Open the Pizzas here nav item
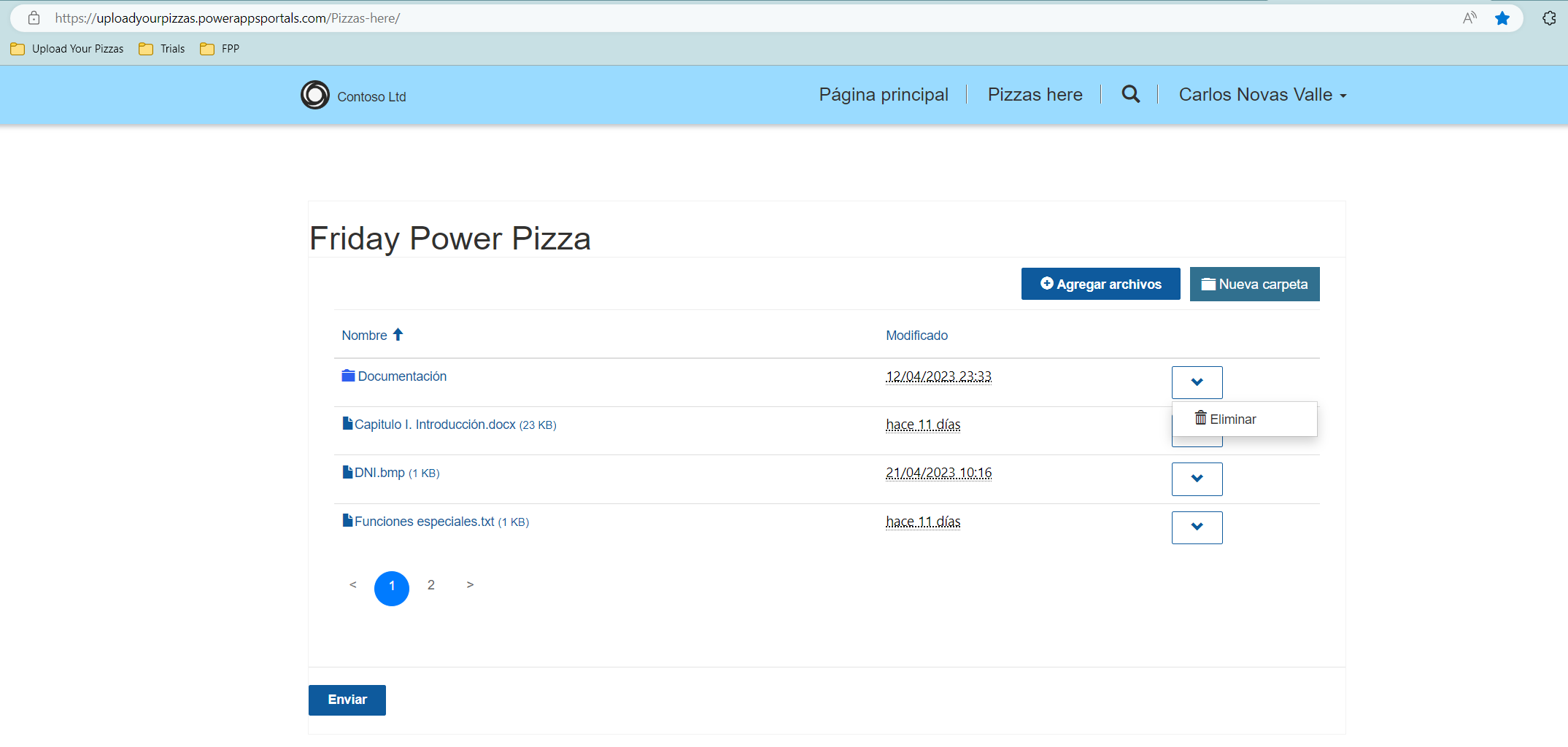Image resolution: width=1568 pixels, height=747 pixels. click(1035, 95)
